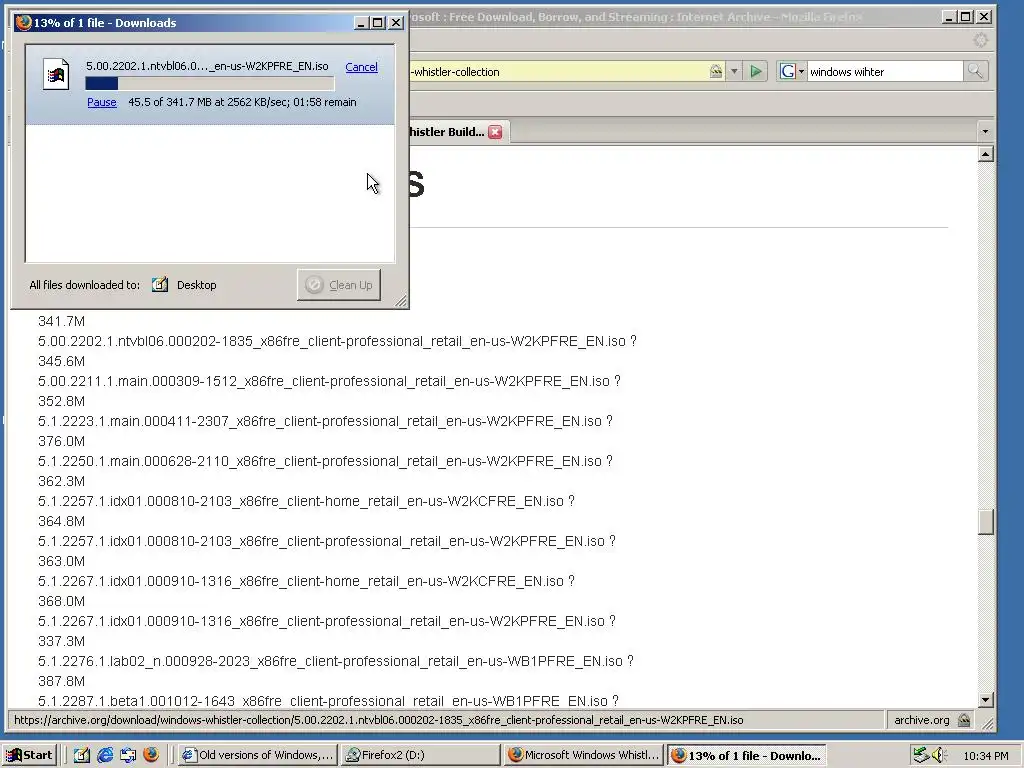This screenshot has height=768, width=1024.
Task: Click the scrollbar up arrow
Action: coord(985,154)
